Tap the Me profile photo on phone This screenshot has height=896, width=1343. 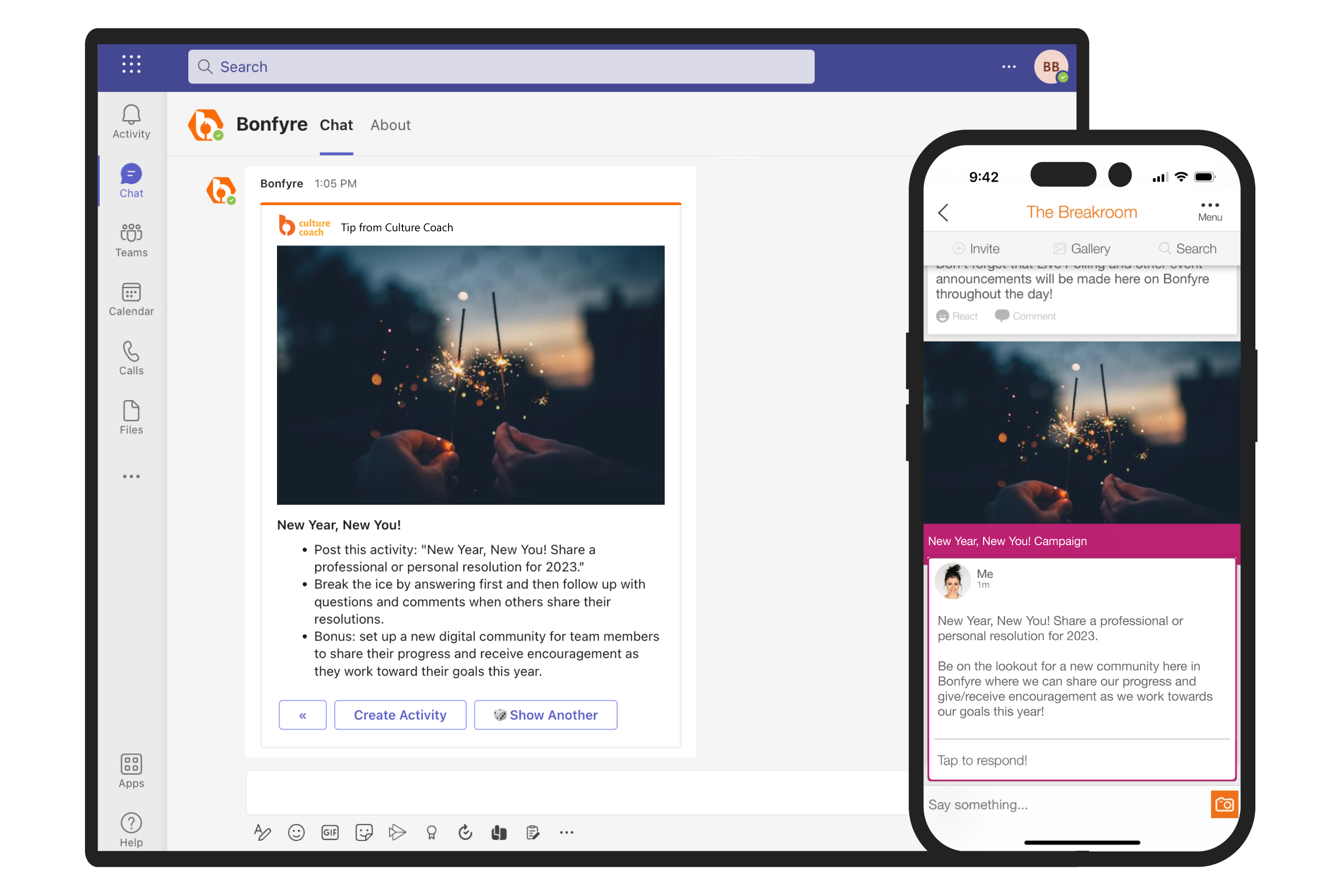[952, 581]
